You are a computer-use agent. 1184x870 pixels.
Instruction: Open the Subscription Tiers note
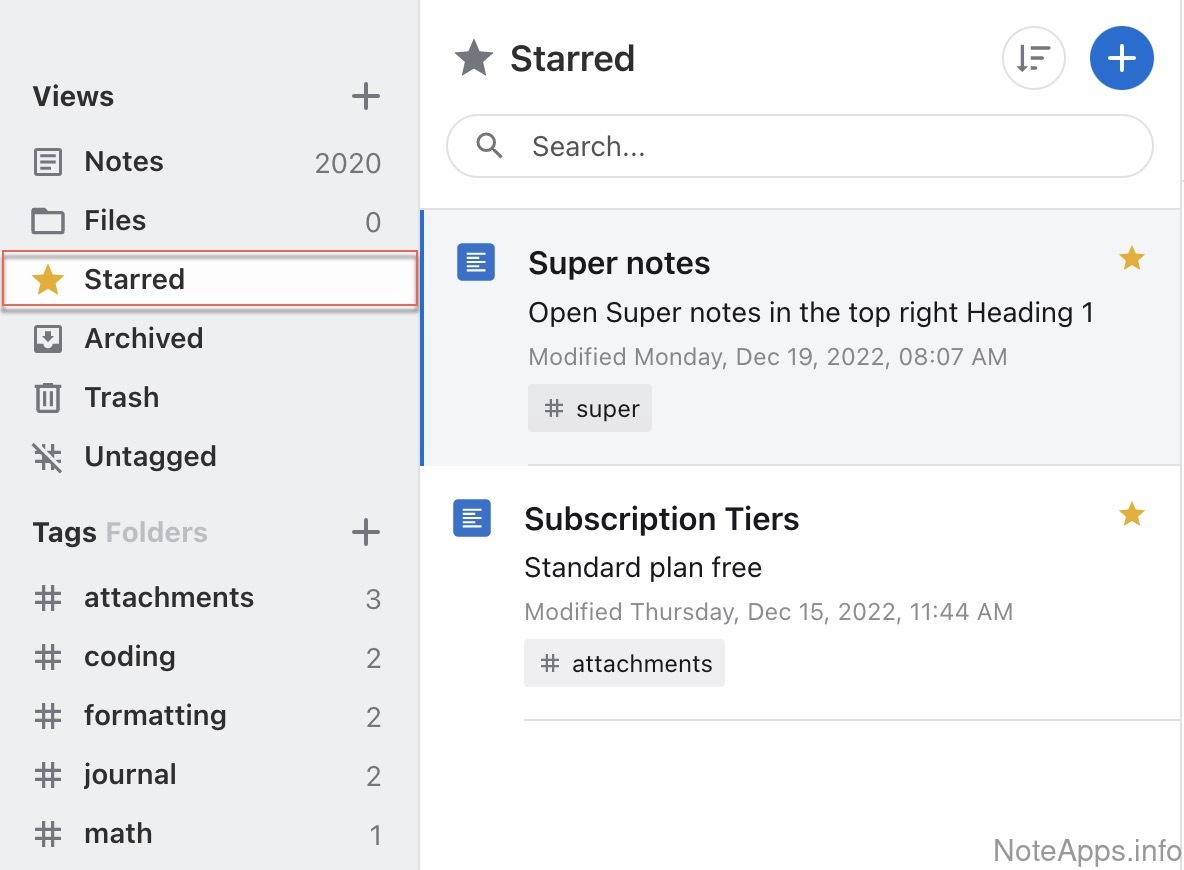661,519
